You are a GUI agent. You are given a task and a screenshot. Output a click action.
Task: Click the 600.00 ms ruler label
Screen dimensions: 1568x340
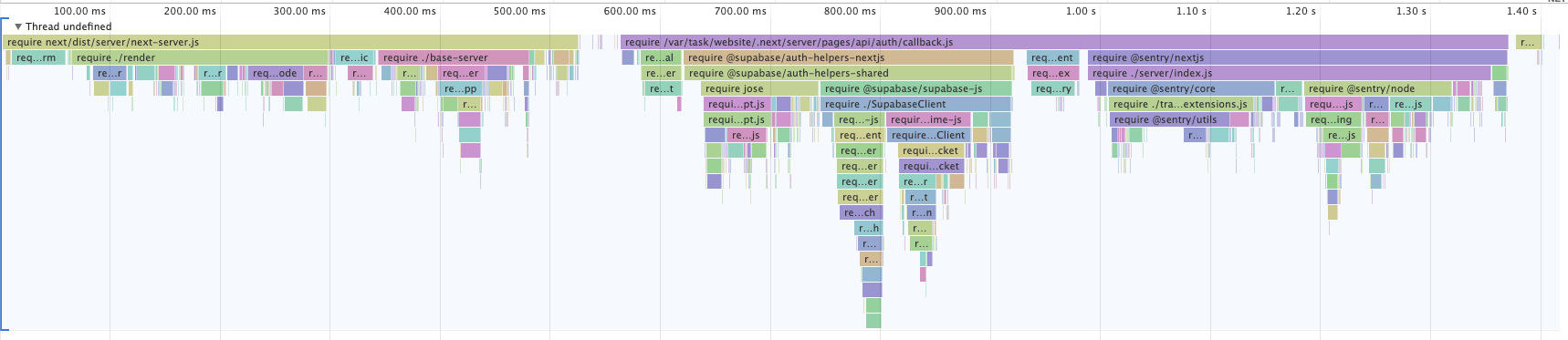[x=630, y=11]
